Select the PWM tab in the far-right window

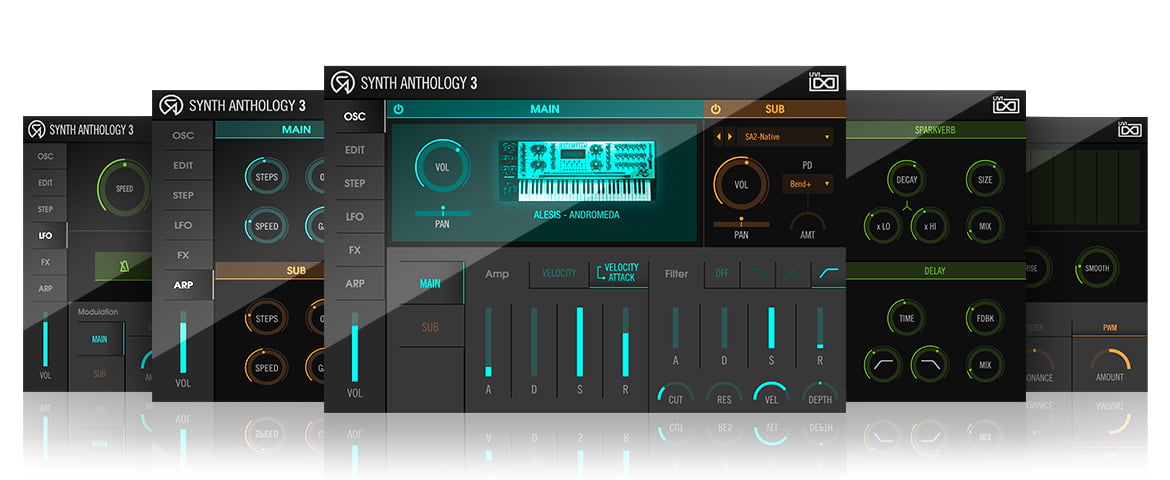1110,328
